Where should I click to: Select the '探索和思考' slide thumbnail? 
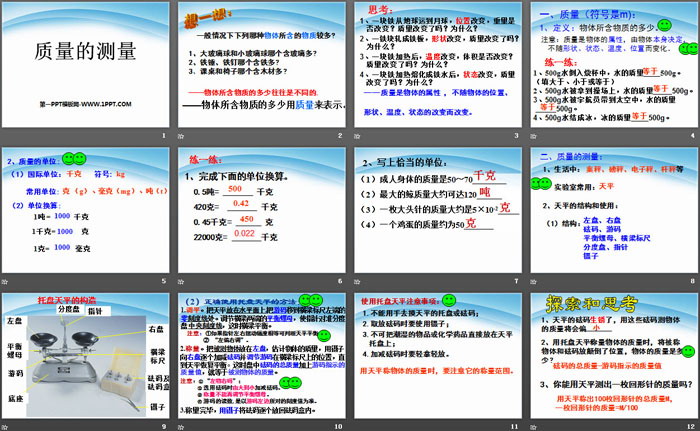point(614,356)
